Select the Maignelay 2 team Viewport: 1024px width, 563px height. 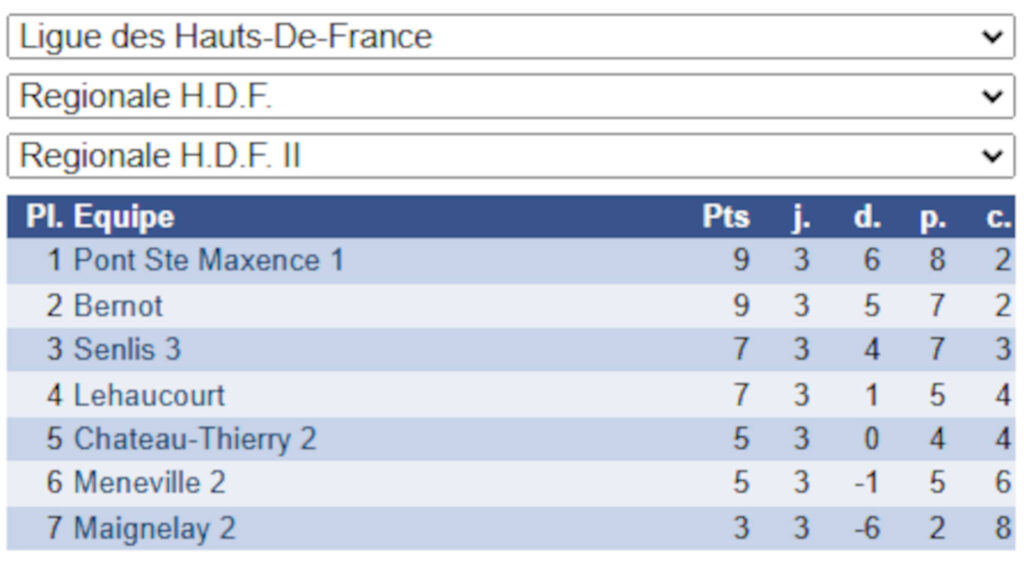[154, 528]
